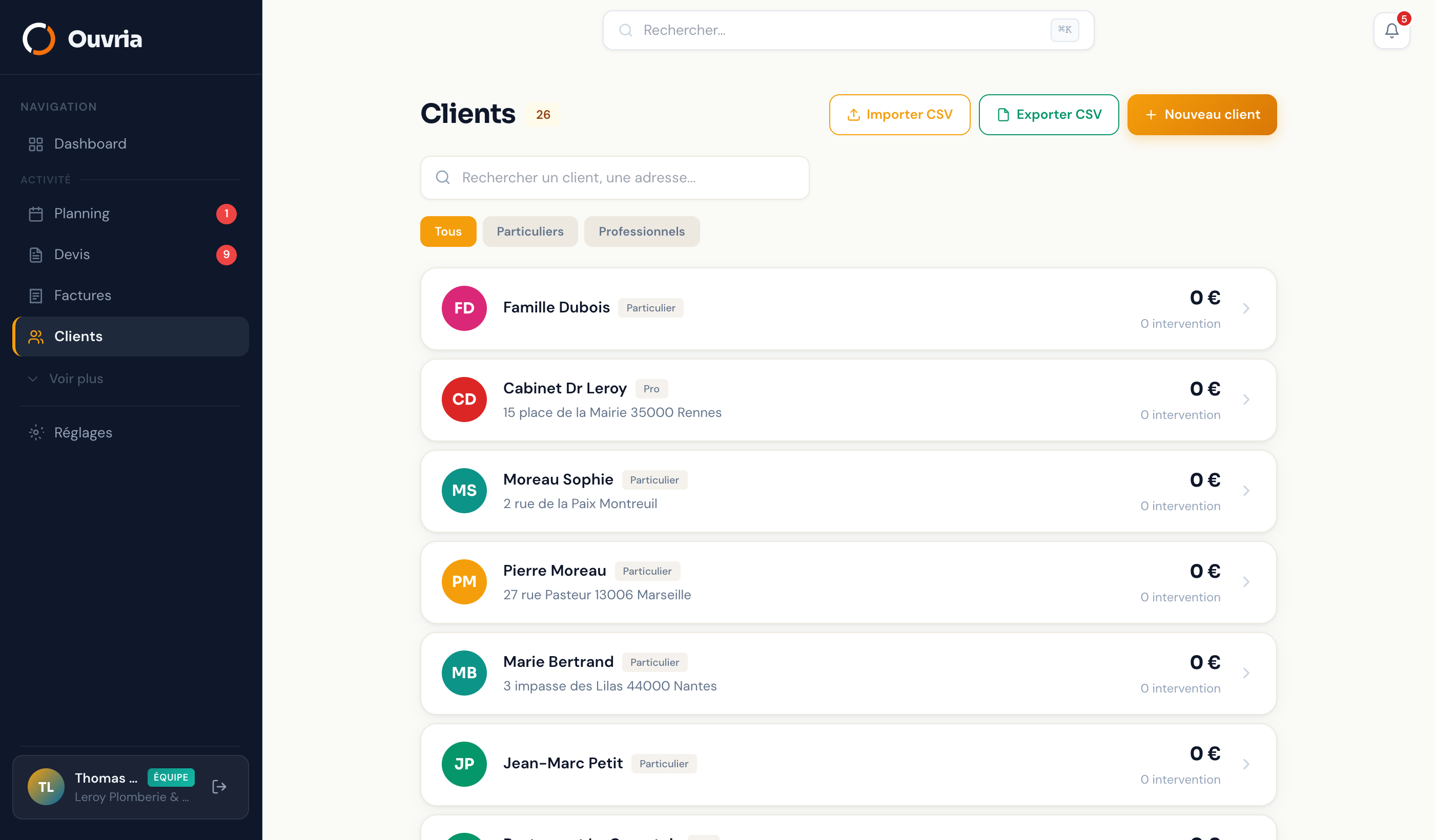Click the CD avatar of Cabinet Dr Leroy
Viewport: 1435px width, 840px height.
pyautogui.click(x=464, y=400)
